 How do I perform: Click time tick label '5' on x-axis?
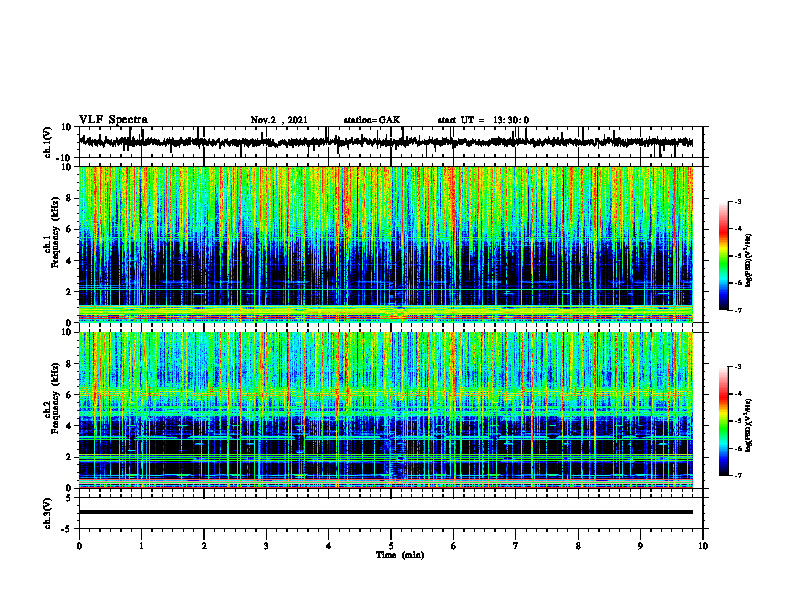(391, 546)
